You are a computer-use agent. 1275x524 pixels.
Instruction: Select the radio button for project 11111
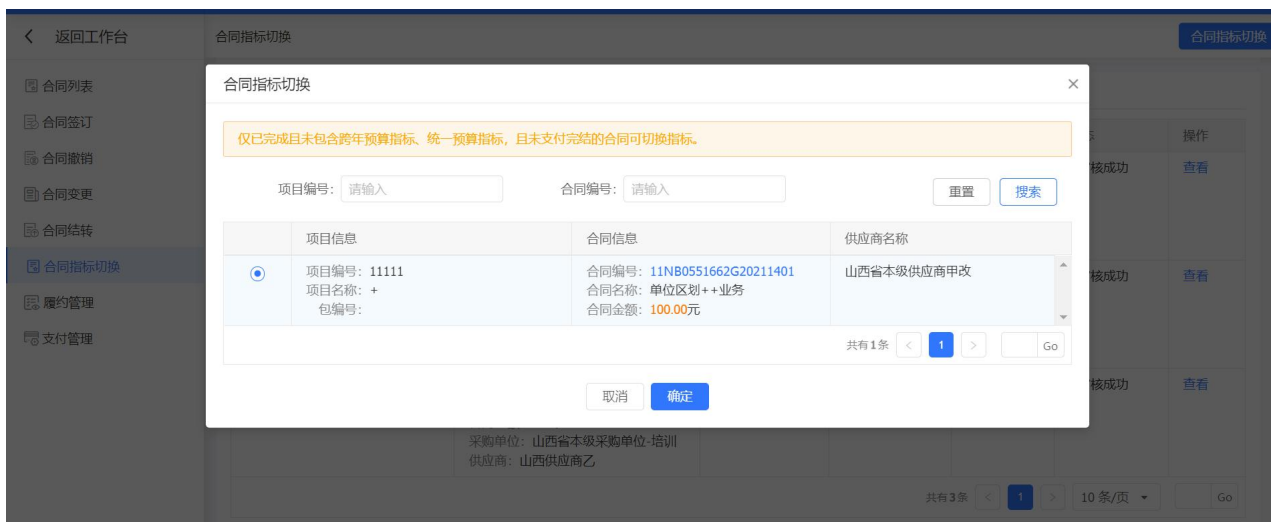pyautogui.click(x=258, y=273)
